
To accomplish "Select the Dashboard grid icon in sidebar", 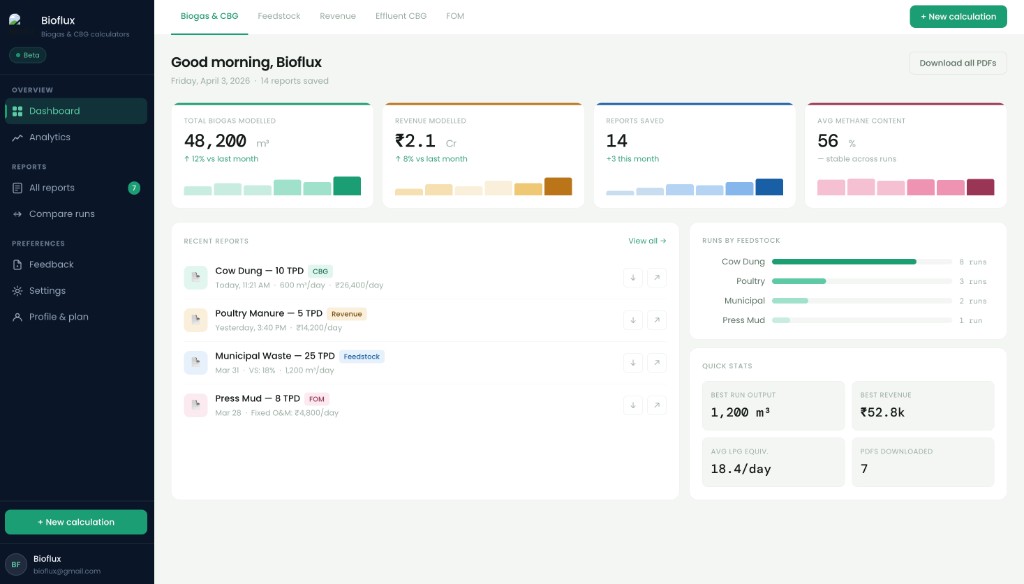I will [19, 110].
